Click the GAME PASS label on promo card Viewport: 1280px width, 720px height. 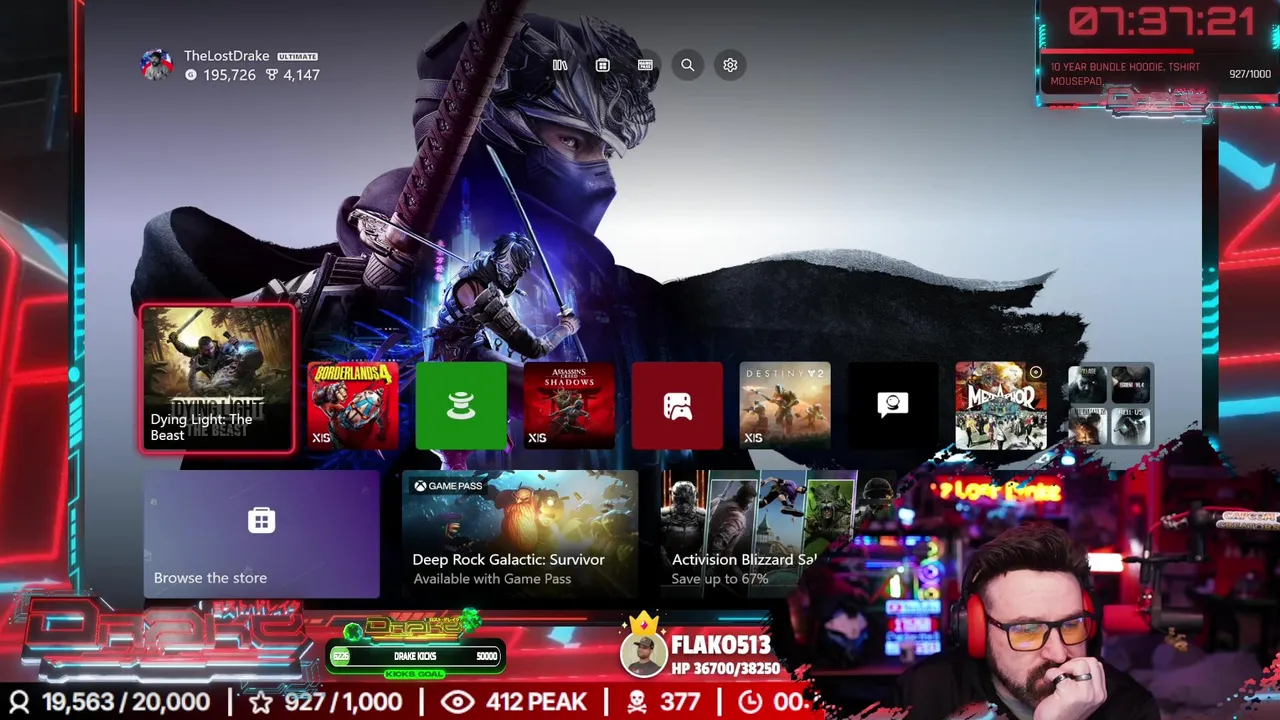(x=448, y=486)
